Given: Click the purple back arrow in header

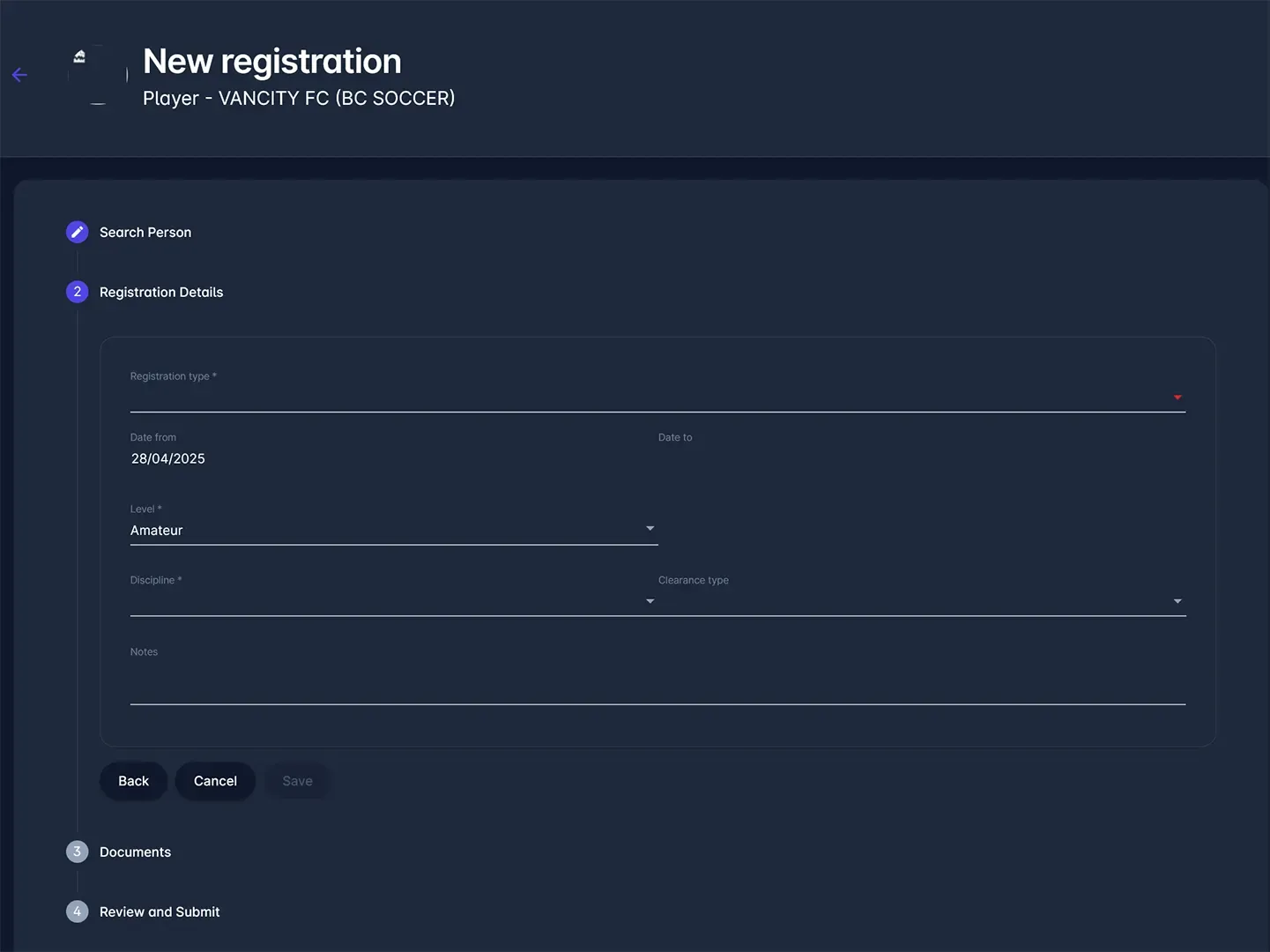Looking at the screenshot, I should tap(19, 75).
